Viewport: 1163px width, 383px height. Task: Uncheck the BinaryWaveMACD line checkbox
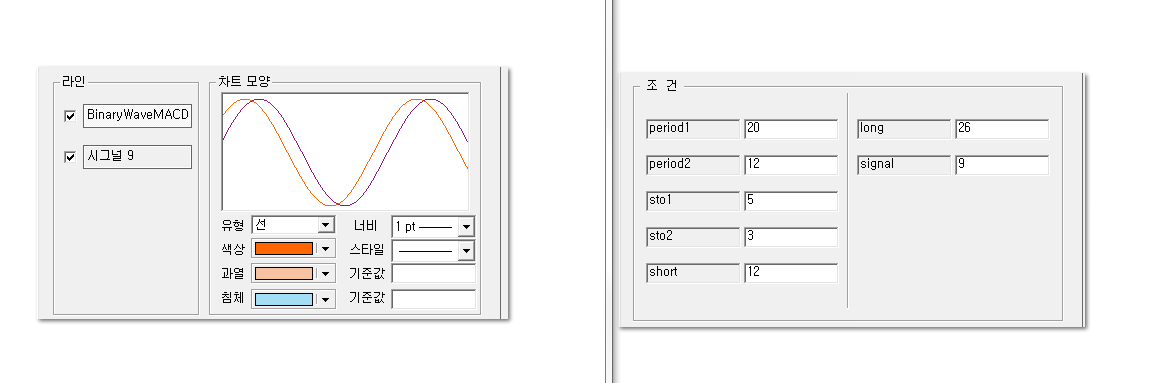[70, 116]
